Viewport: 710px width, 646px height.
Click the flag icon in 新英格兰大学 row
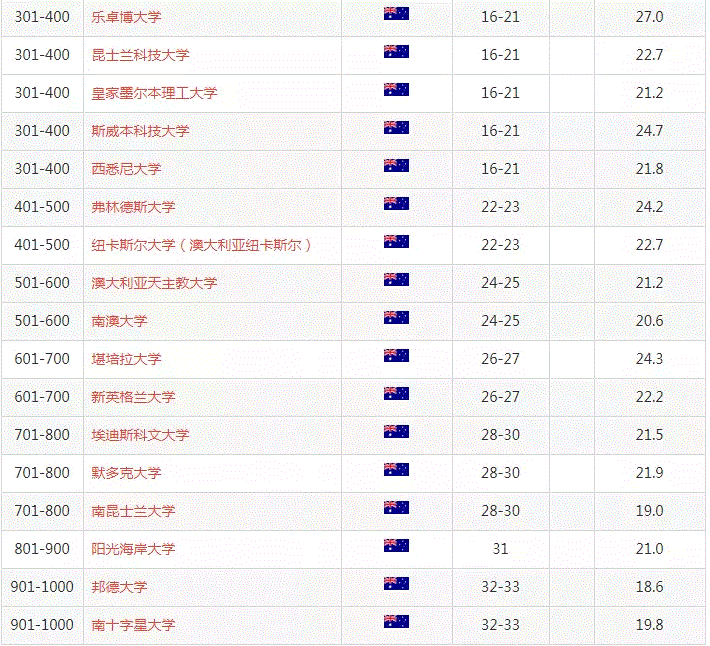396,394
